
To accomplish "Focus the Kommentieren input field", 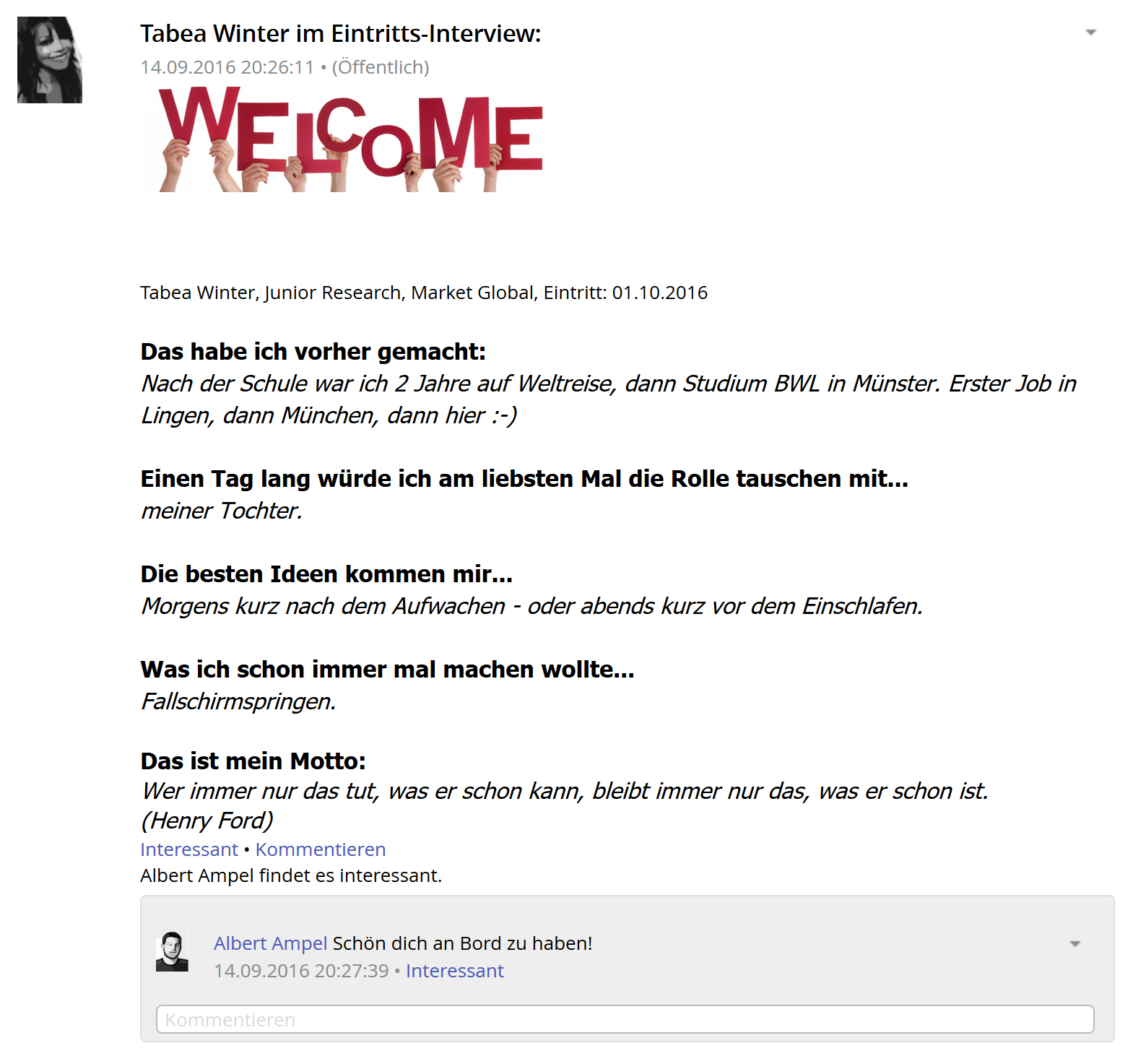I will tap(625, 1019).
